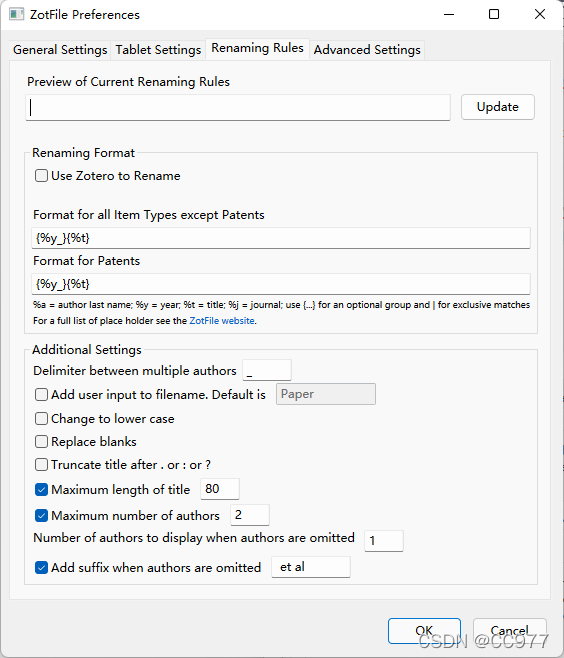The image size is (564, 658).
Task: Click the authors-to-display value 1
Action: (384, 541)
